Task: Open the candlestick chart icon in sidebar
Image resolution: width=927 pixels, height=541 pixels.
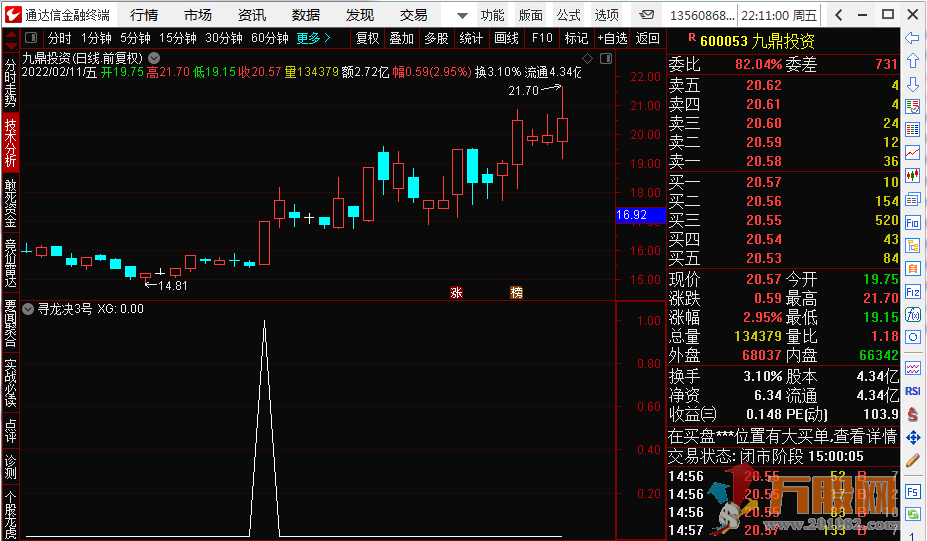Action: (x=912, y=176)
